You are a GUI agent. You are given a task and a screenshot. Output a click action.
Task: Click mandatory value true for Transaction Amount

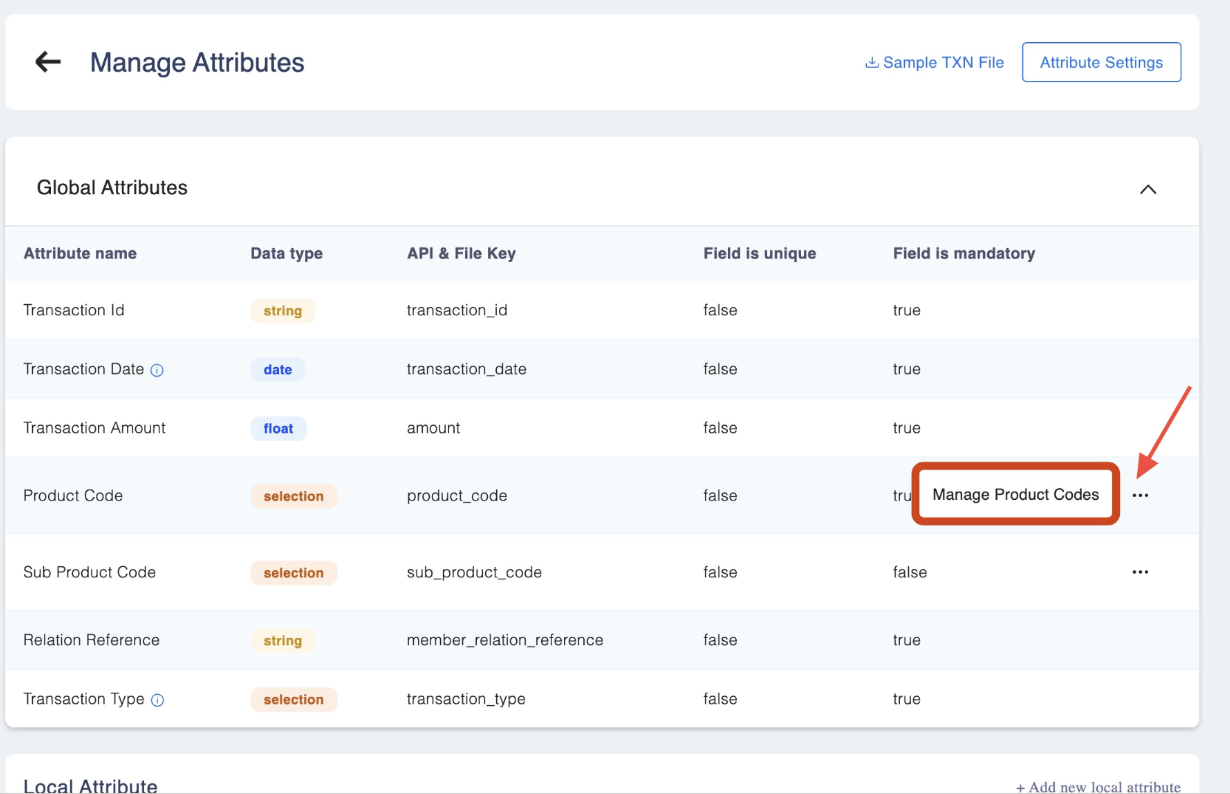click(907, 428)
